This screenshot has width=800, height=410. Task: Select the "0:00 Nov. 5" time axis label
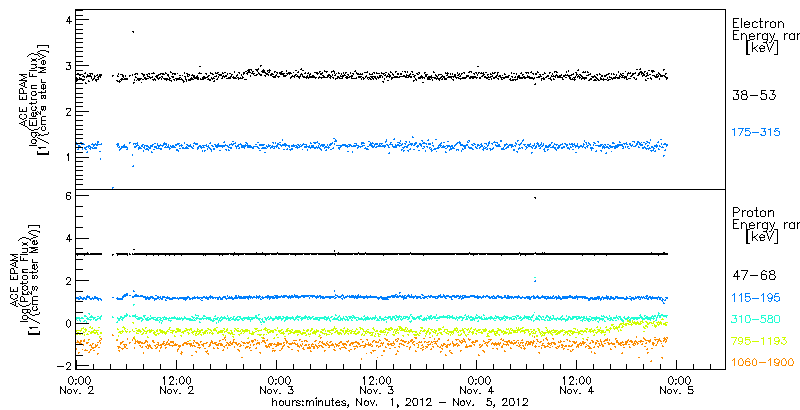[676, 386]
